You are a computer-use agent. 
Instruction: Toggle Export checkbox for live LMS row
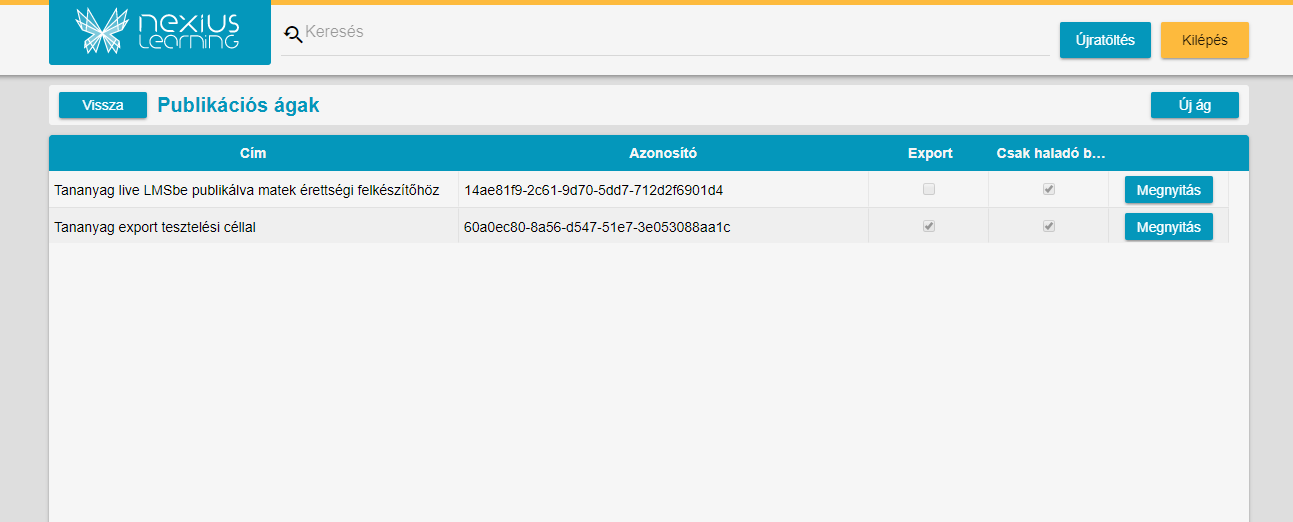pos(929,189)
